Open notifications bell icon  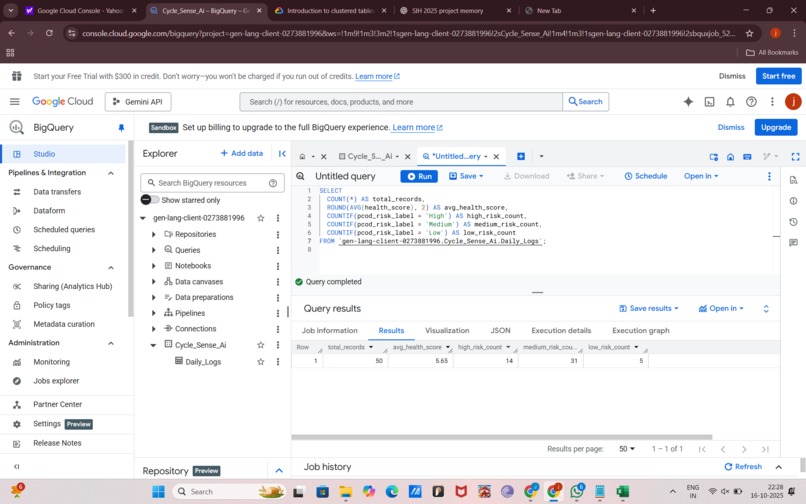[730, 102]
